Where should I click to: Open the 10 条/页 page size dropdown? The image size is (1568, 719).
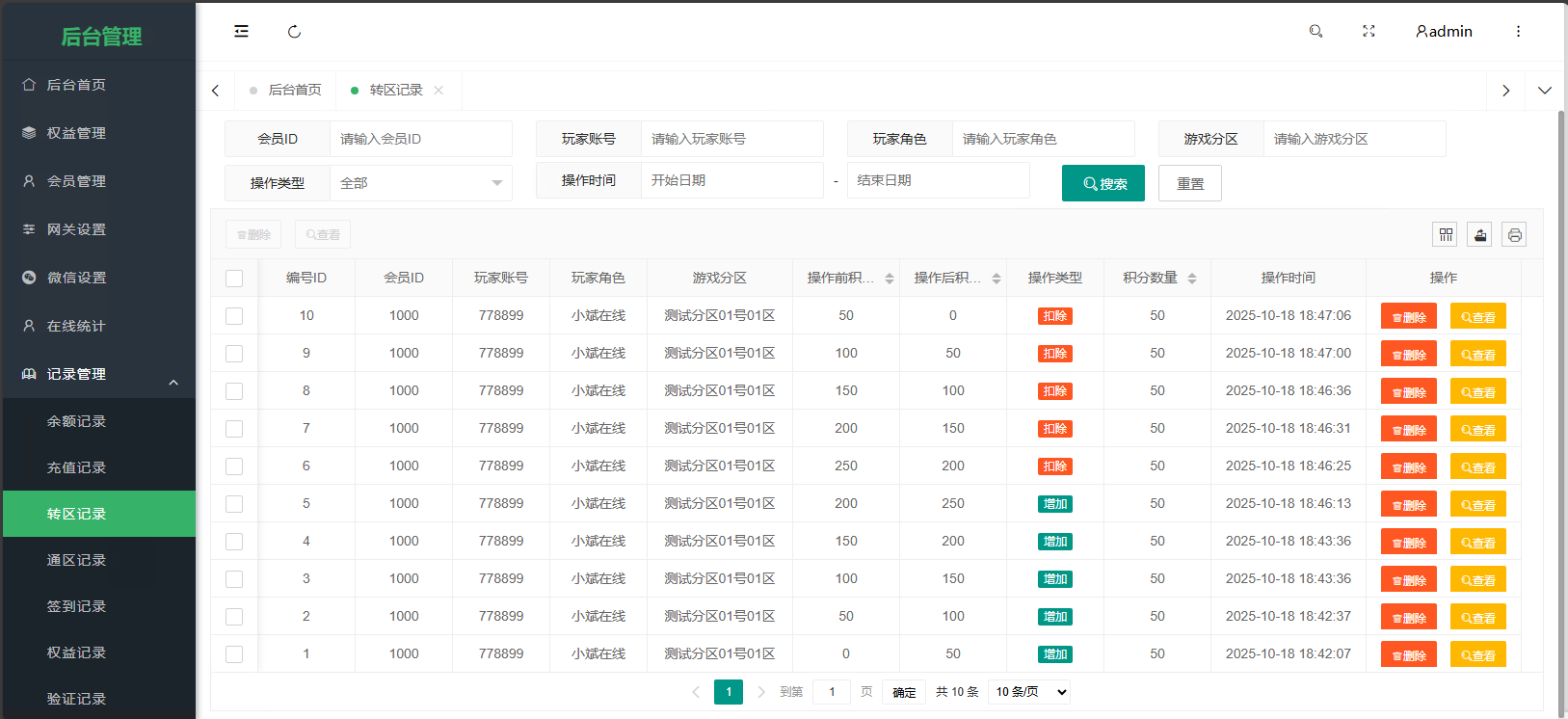coord(1029,692)
